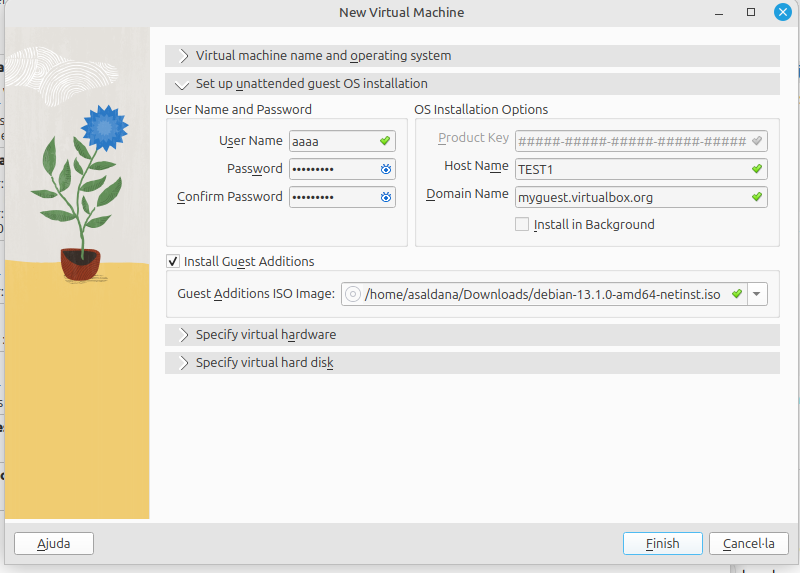Image resolution: width=800 pixels, height=573 pixels.
Task: Click the green check icon in Domain Name field
Action: point(757,197)
